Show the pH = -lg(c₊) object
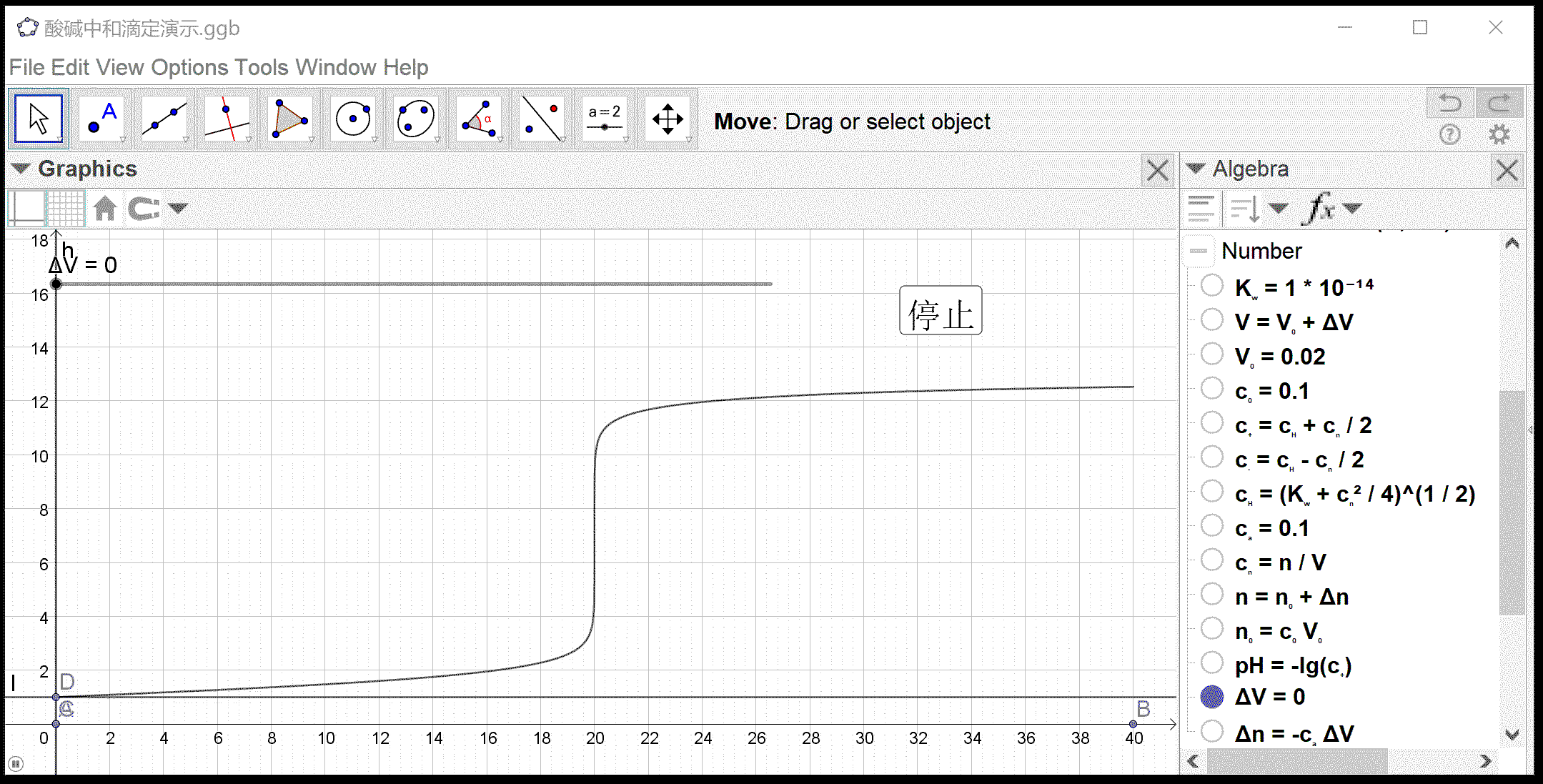This screenshot has height=784, width=1543. pyautogui.click(x=1212, y=663)
